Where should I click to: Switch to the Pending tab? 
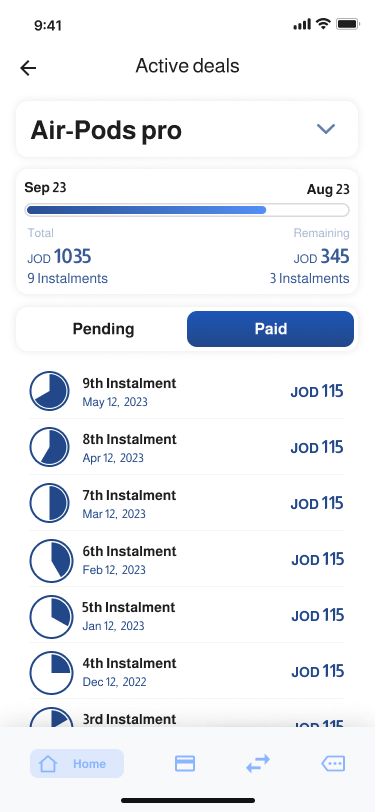coord(103,329)
